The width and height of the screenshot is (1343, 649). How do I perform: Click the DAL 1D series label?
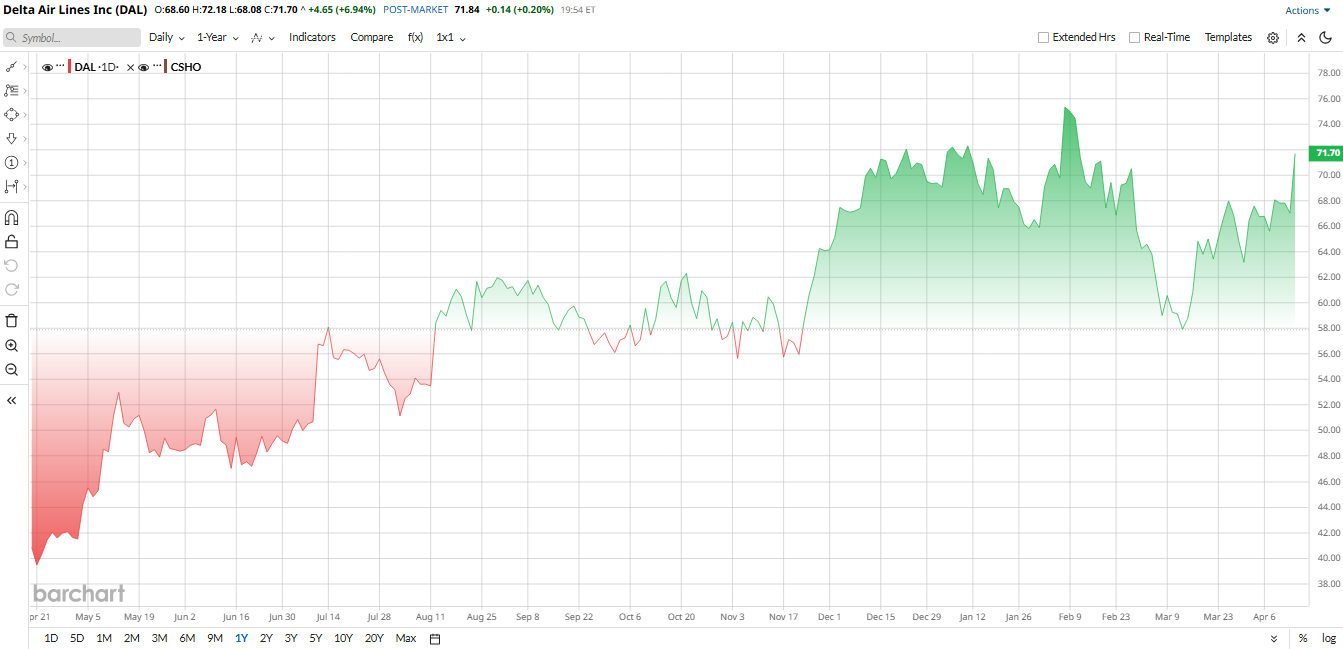[x=96, y=67]
